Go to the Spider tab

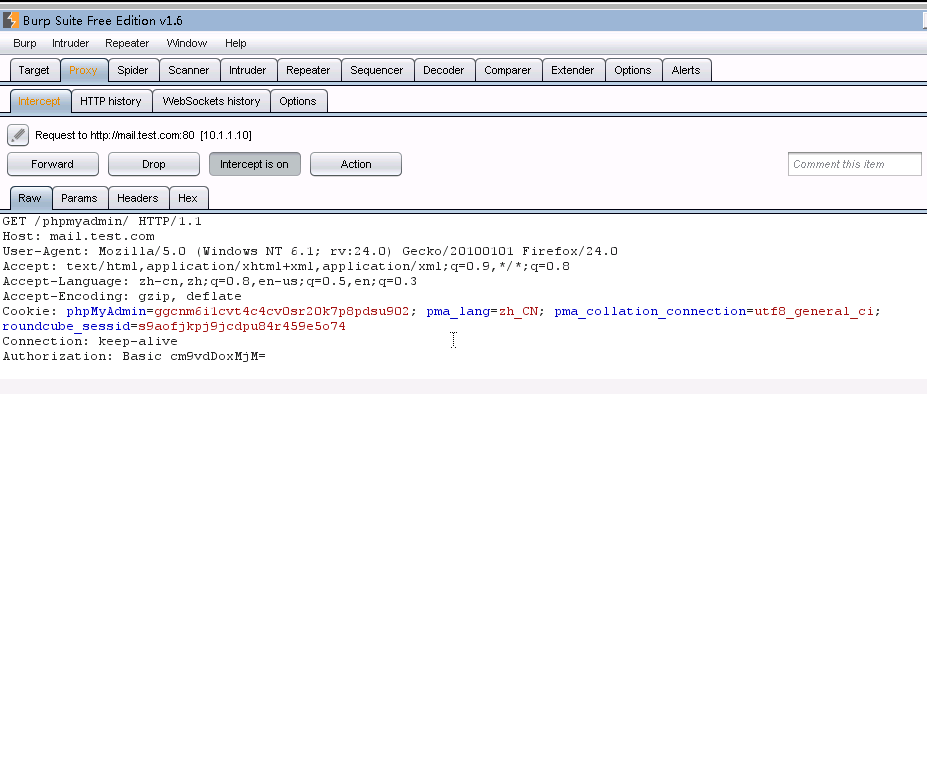[132, 70]
